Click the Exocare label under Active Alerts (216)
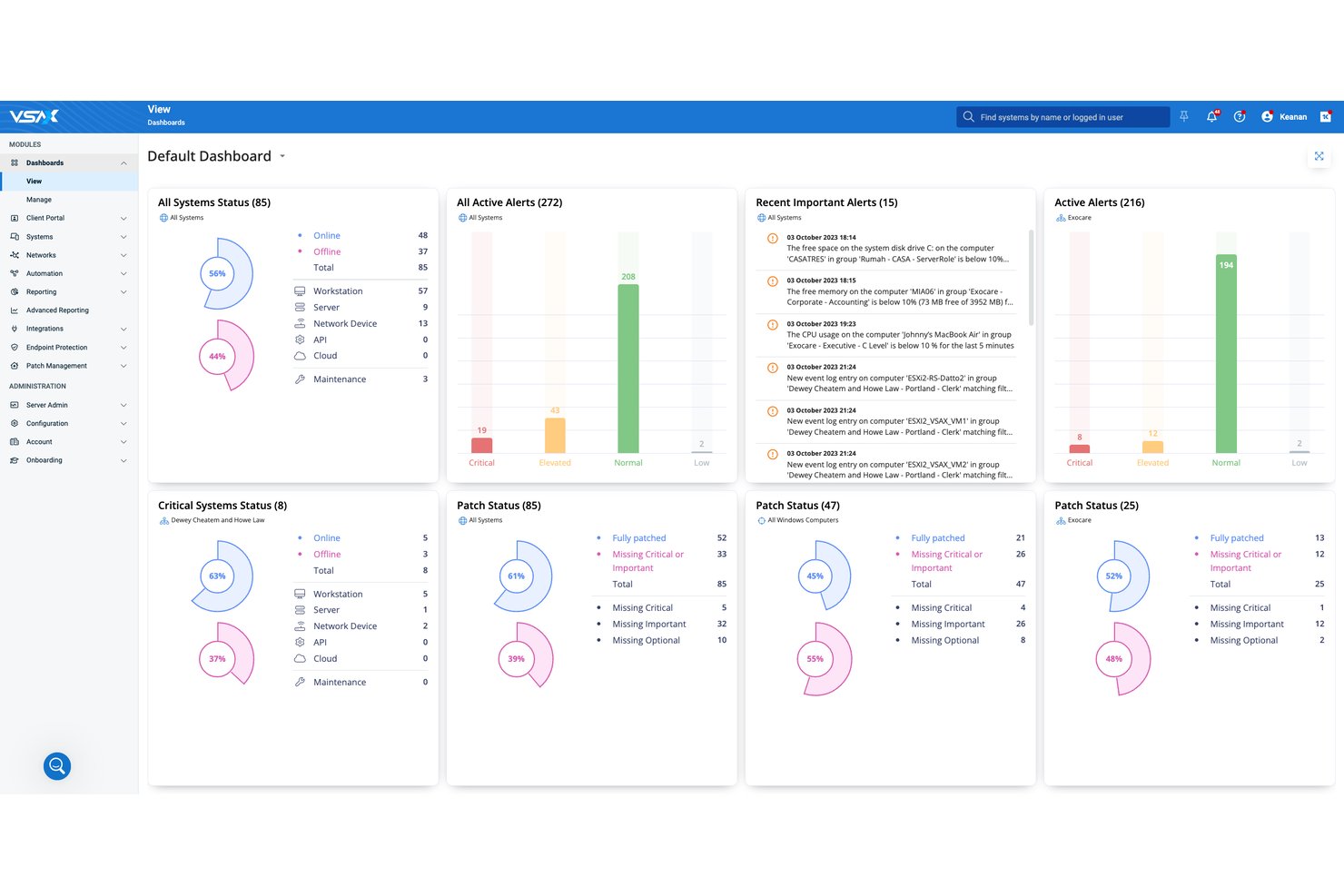The height and width of the screenshot is (896, 1344). pyautogui.click(x=1080, y=218)
